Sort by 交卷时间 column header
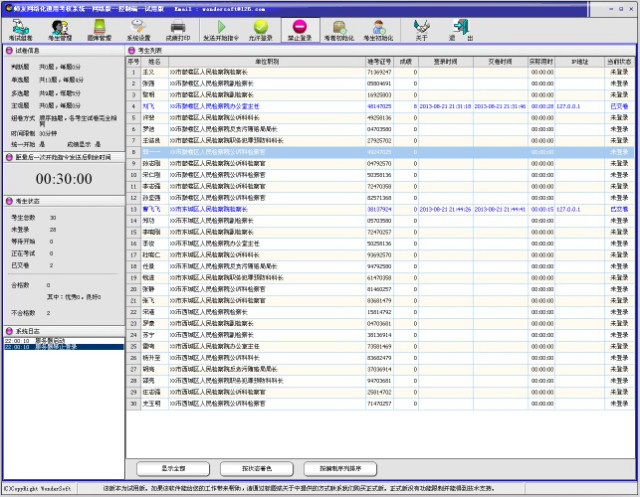Viewport: 640px width, 497px height. pos(500,62)
